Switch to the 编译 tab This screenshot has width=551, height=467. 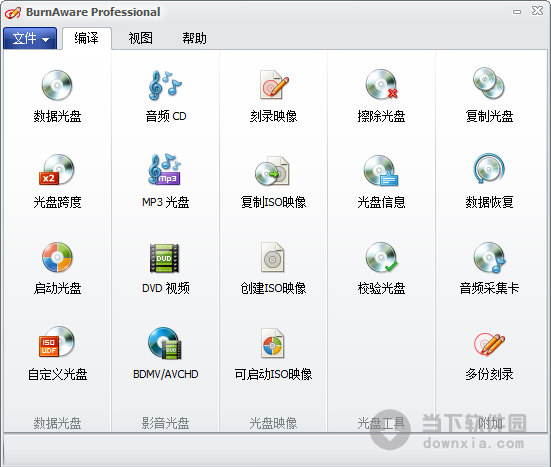[x=87, y=38]
